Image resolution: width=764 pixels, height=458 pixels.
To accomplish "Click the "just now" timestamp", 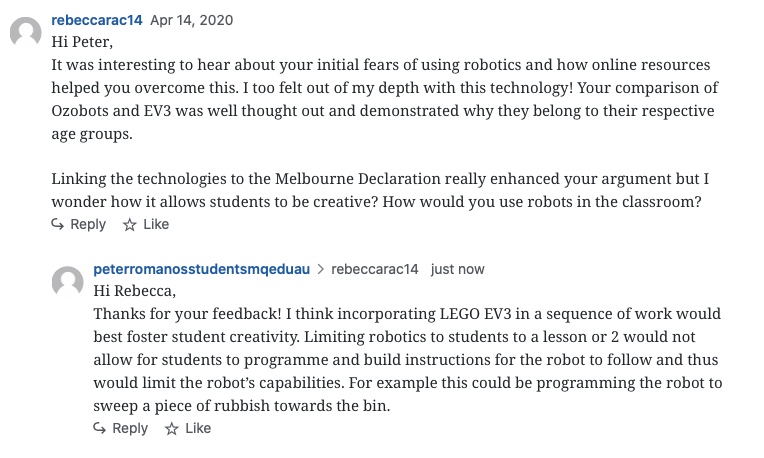I will click(x=457, y=269).
